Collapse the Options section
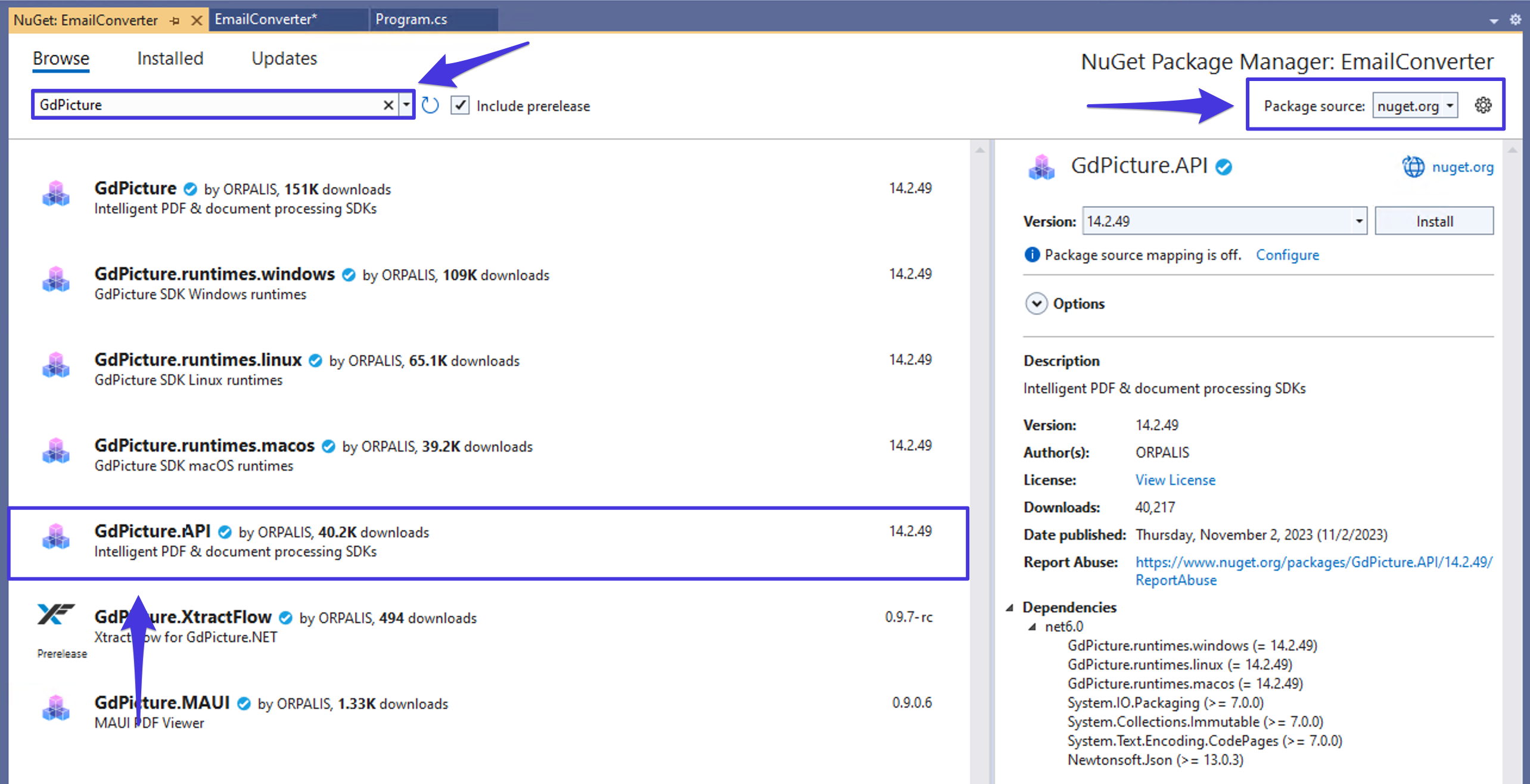The image size is (1530, 784). pyautogui.click(x=1036, y=303)
